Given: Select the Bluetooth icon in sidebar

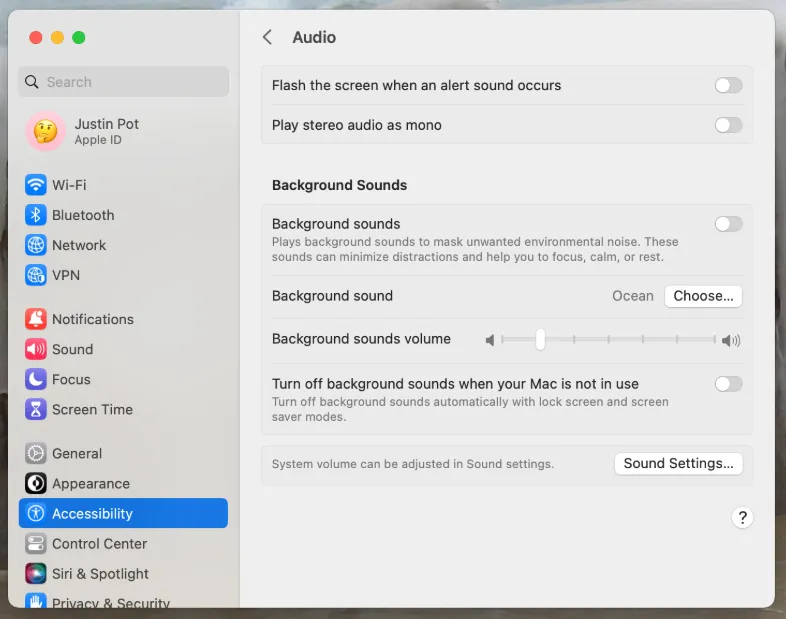Looking at the screenshot, I should point(36,215).
